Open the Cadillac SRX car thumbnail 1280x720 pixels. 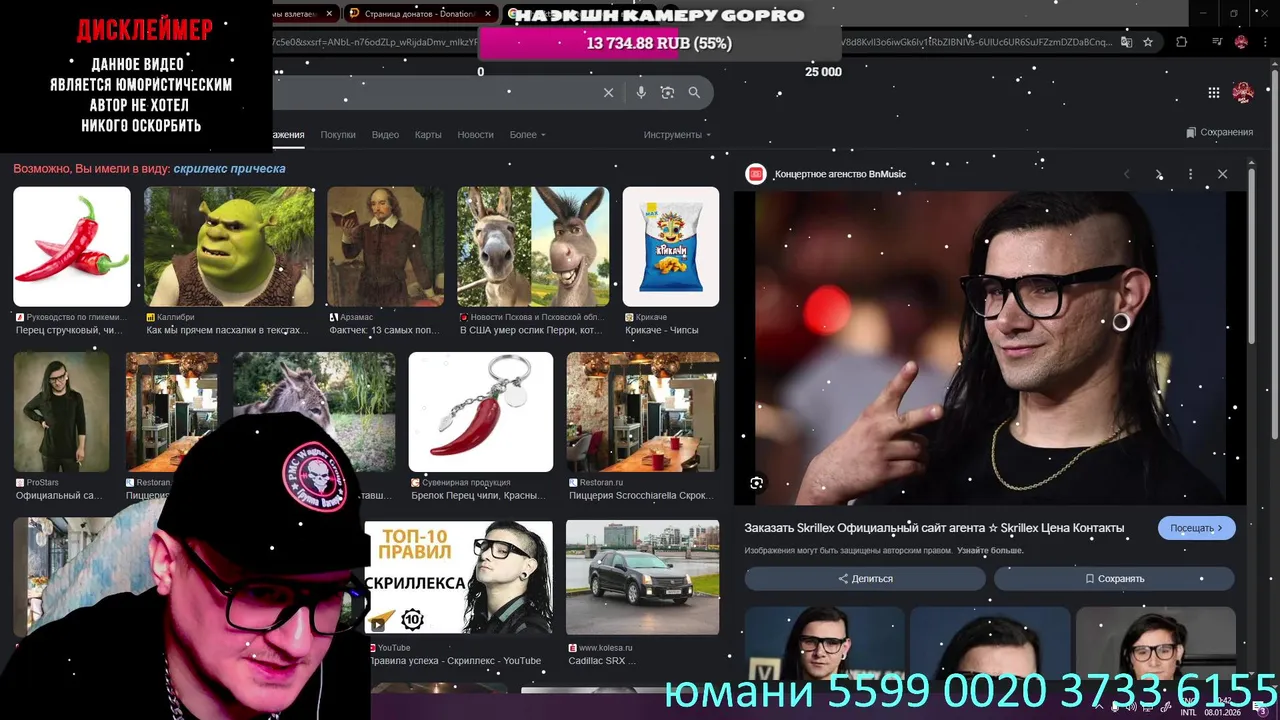coord(642,578)
